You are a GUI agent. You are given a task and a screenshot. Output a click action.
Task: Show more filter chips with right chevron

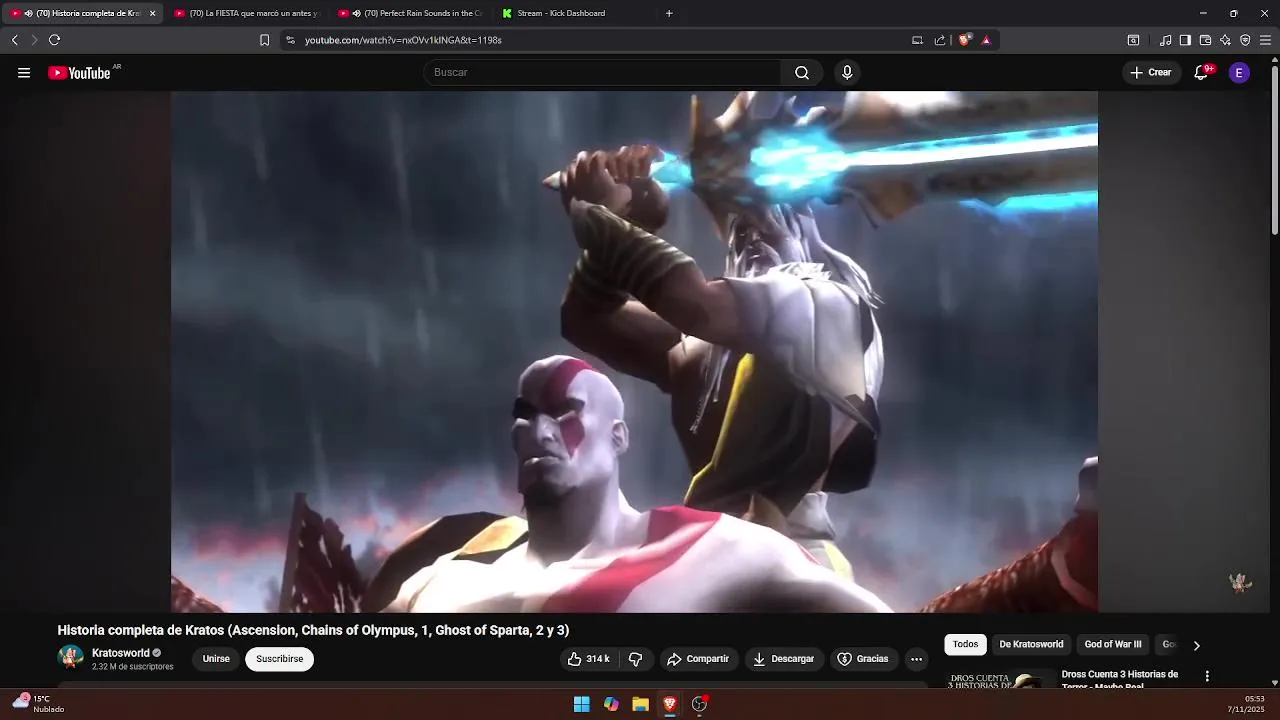(1196, 645)
